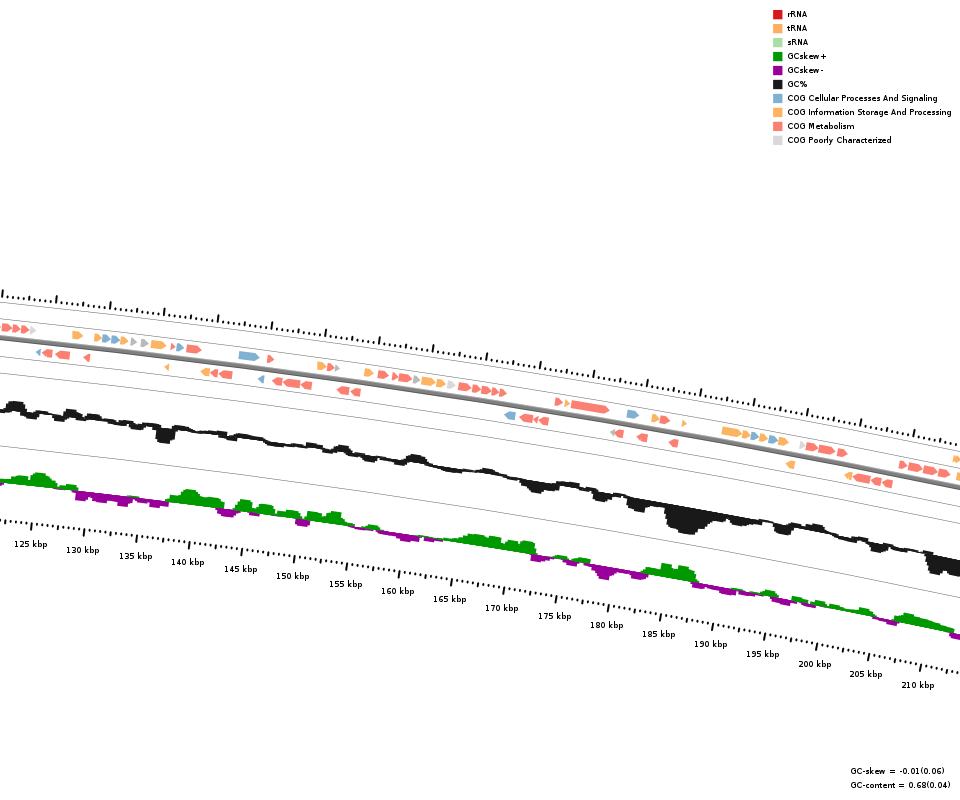Click the COG Metabolism legend swatch
960x800 pixels.
[777, 126]
